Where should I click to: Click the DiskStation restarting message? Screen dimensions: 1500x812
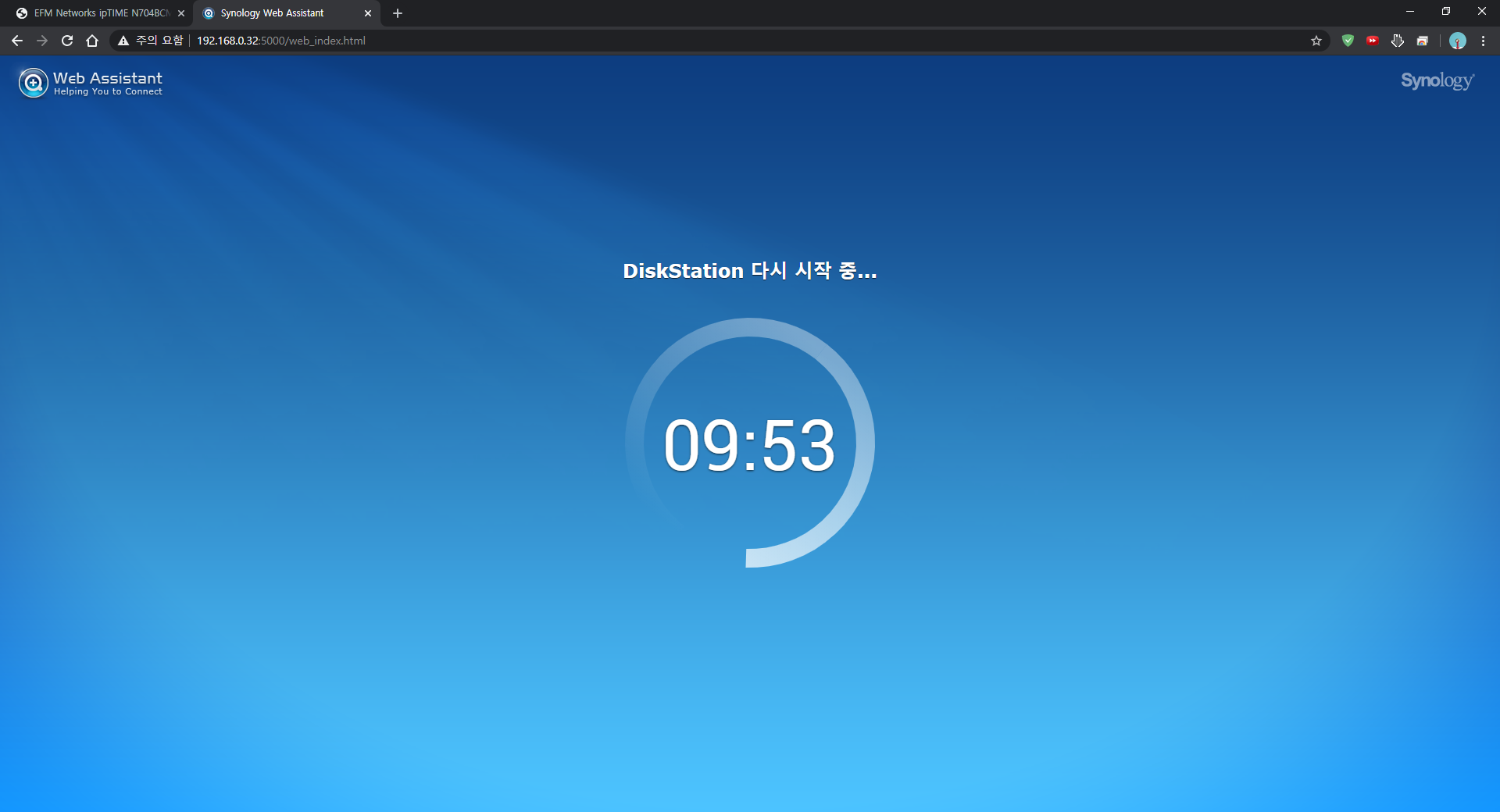click(750, 271)
